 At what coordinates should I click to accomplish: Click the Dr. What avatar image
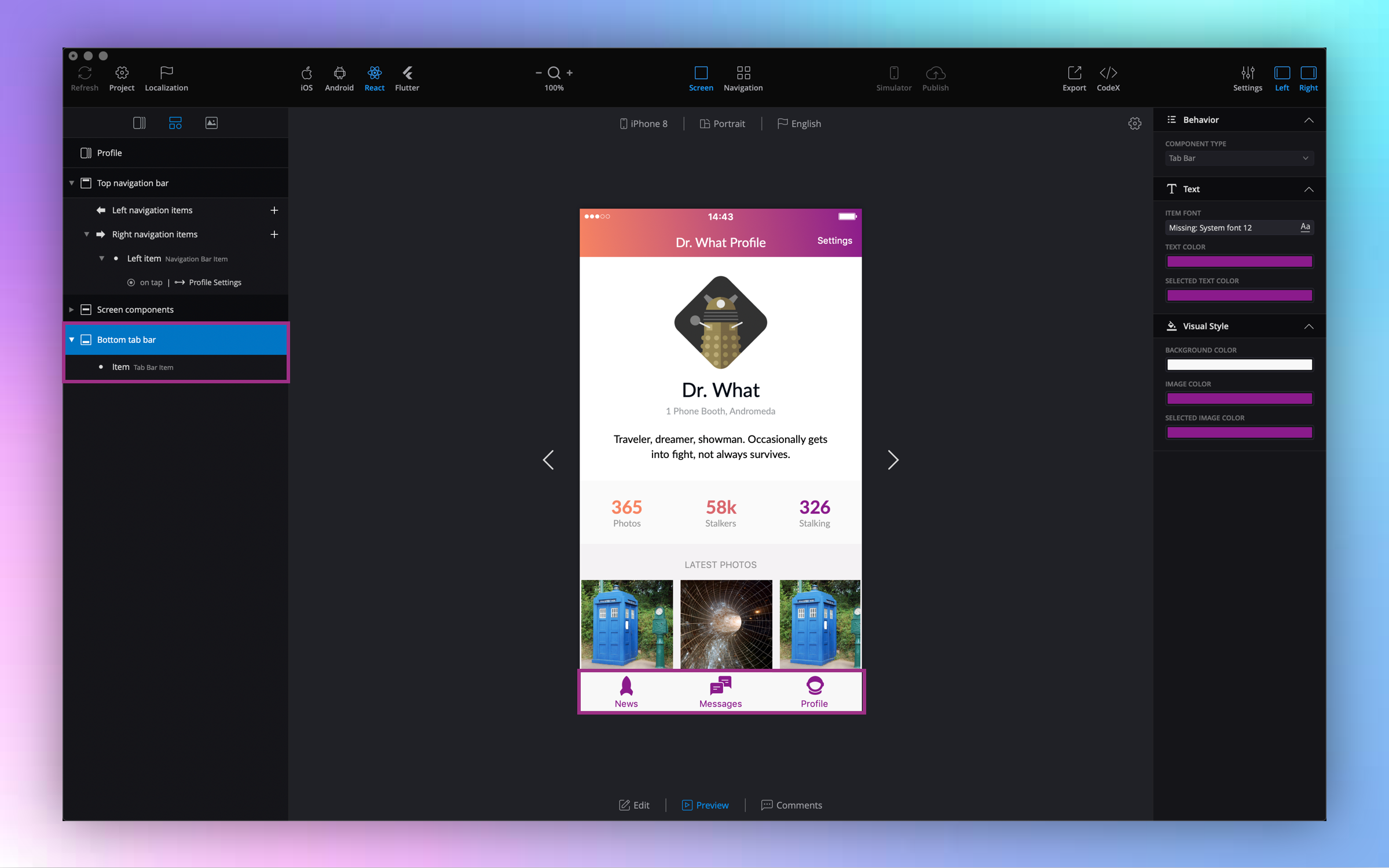point(720,322)
